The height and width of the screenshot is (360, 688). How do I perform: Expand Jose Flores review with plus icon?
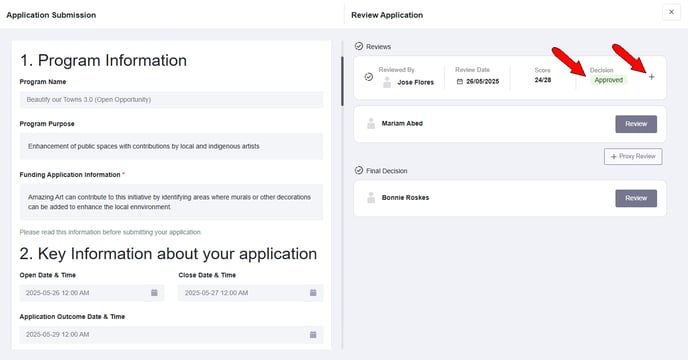652,77
